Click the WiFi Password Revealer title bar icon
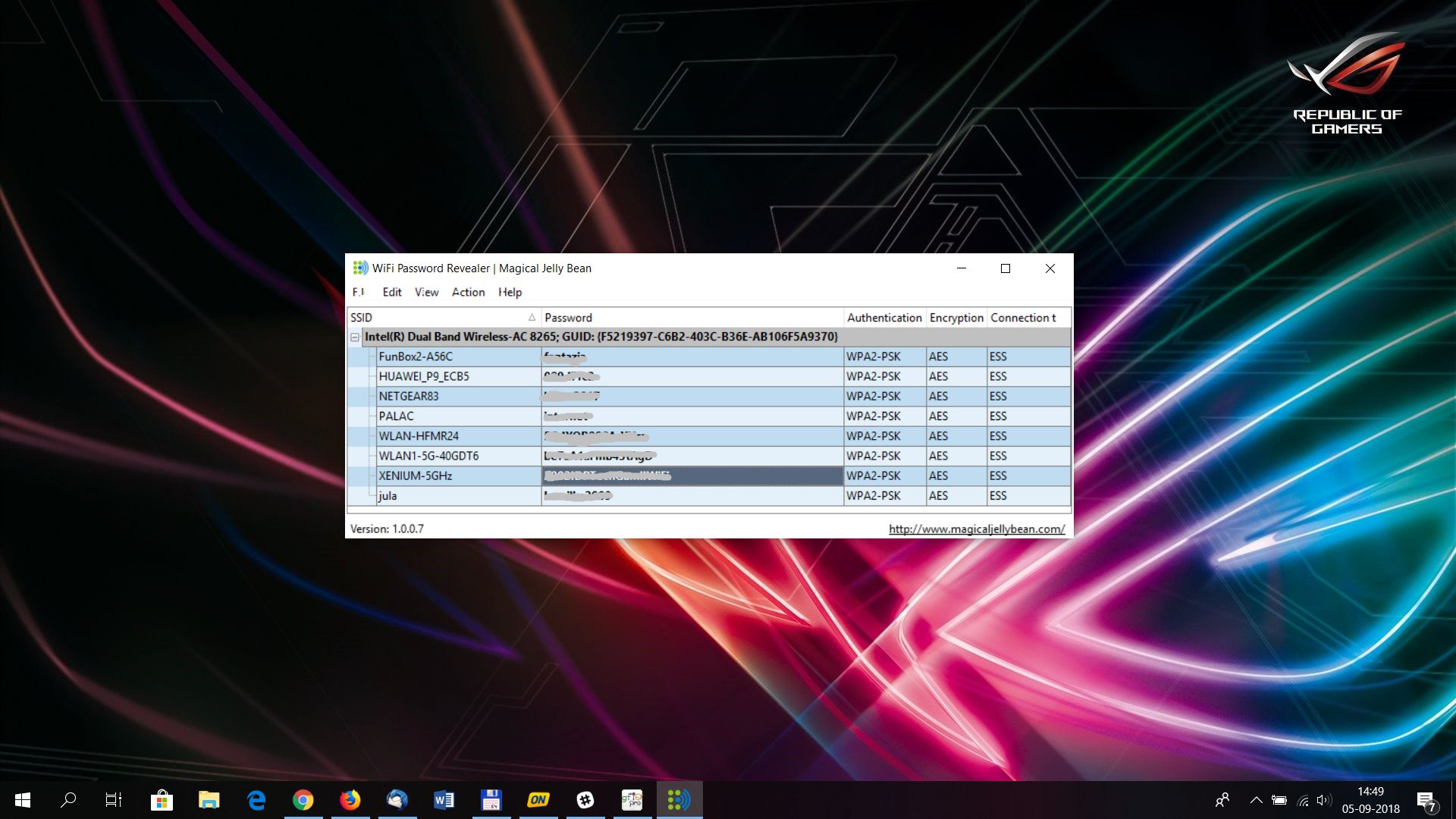This screenshot has height=819, width=1456. tap(360, 268)
